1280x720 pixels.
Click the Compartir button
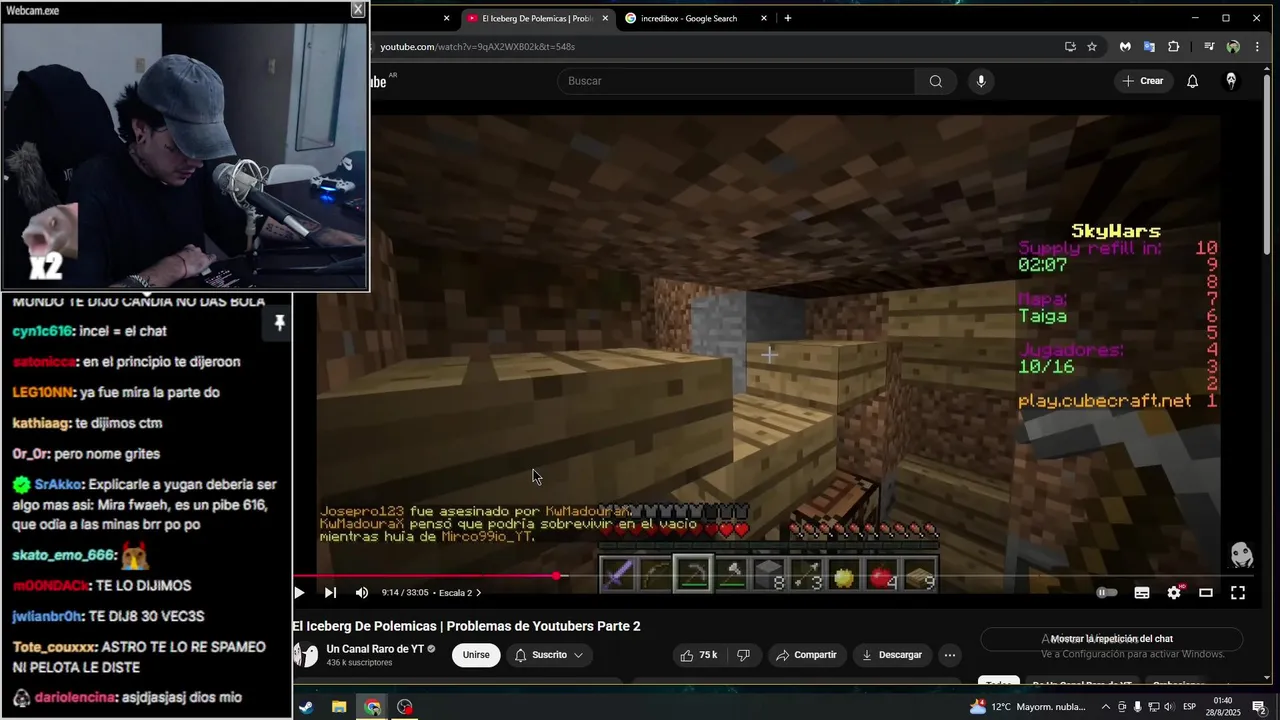pyautogui.click(x=806, y=655)
